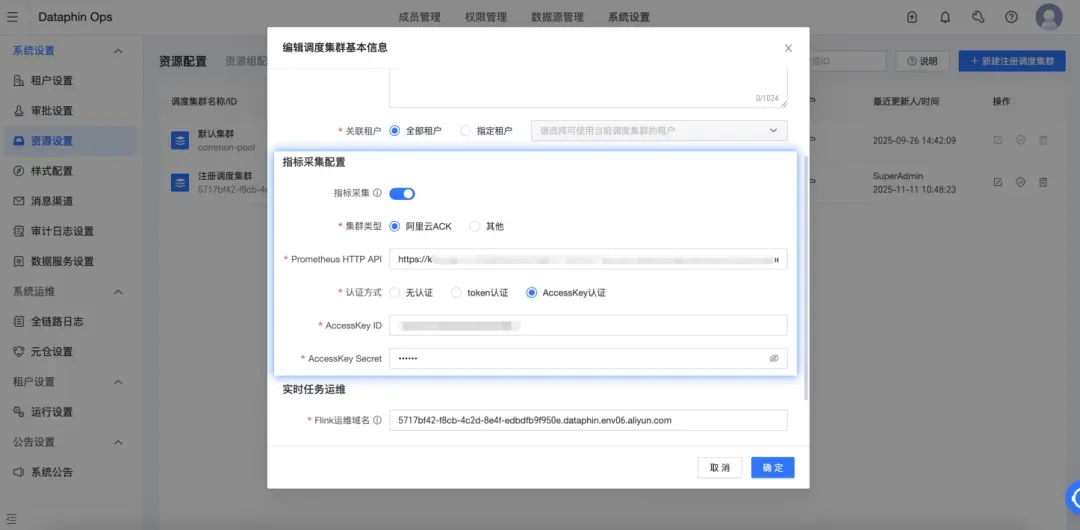Click the 资源配置 page heading
1080x530 pixels.
tap(183, 61)
